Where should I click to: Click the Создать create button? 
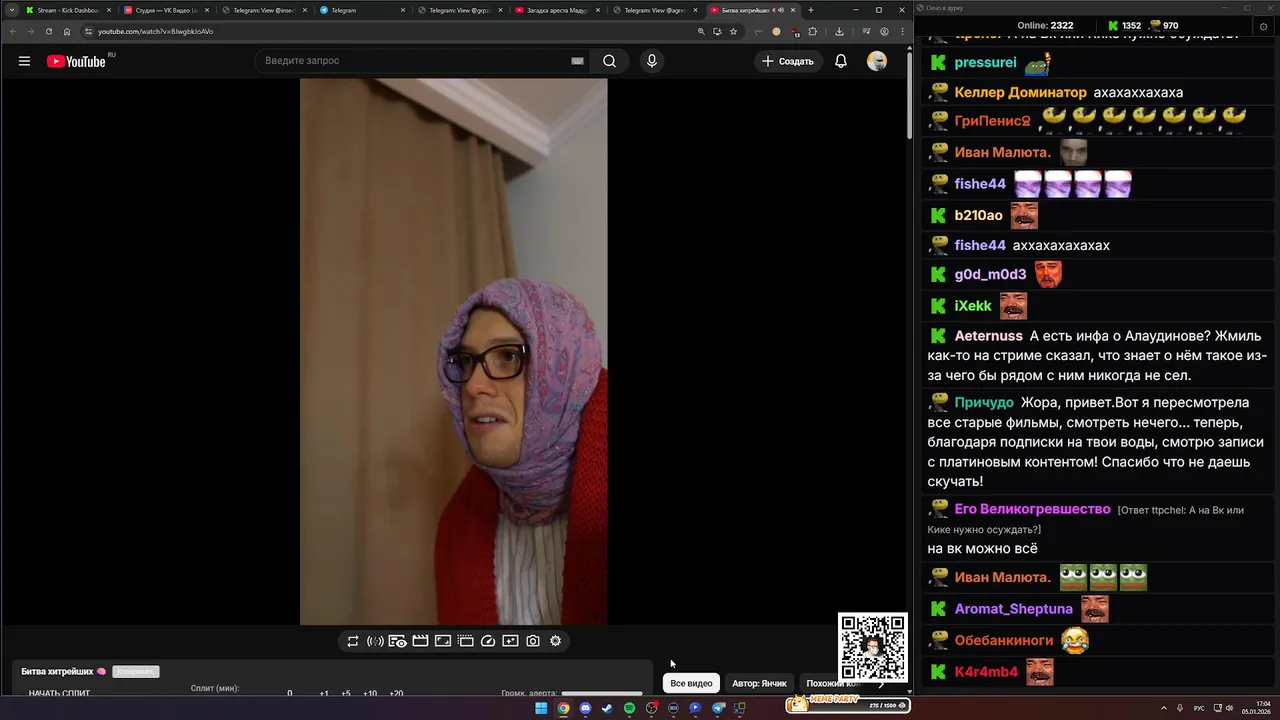point(788,61)
